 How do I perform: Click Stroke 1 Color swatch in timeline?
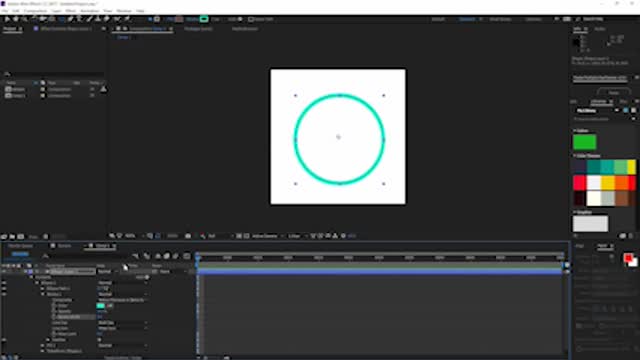tap(101, 306)
